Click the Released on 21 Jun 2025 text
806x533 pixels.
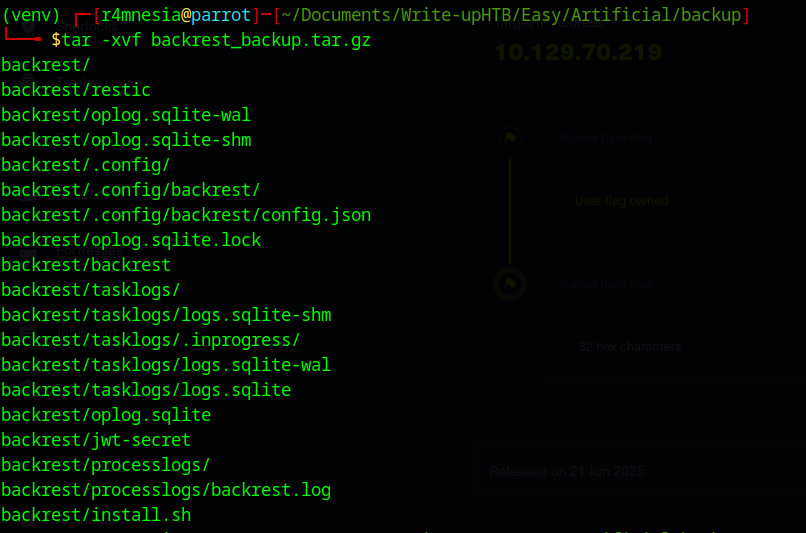(x=567, y=471)
